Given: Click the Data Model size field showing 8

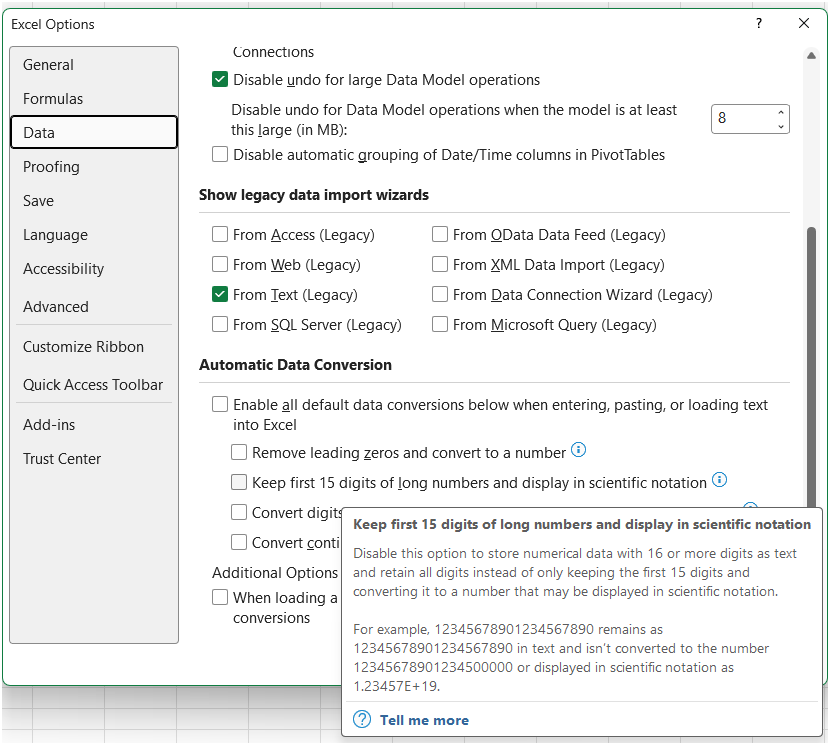Looking at the screenshot, I should (x=743, y=119).
